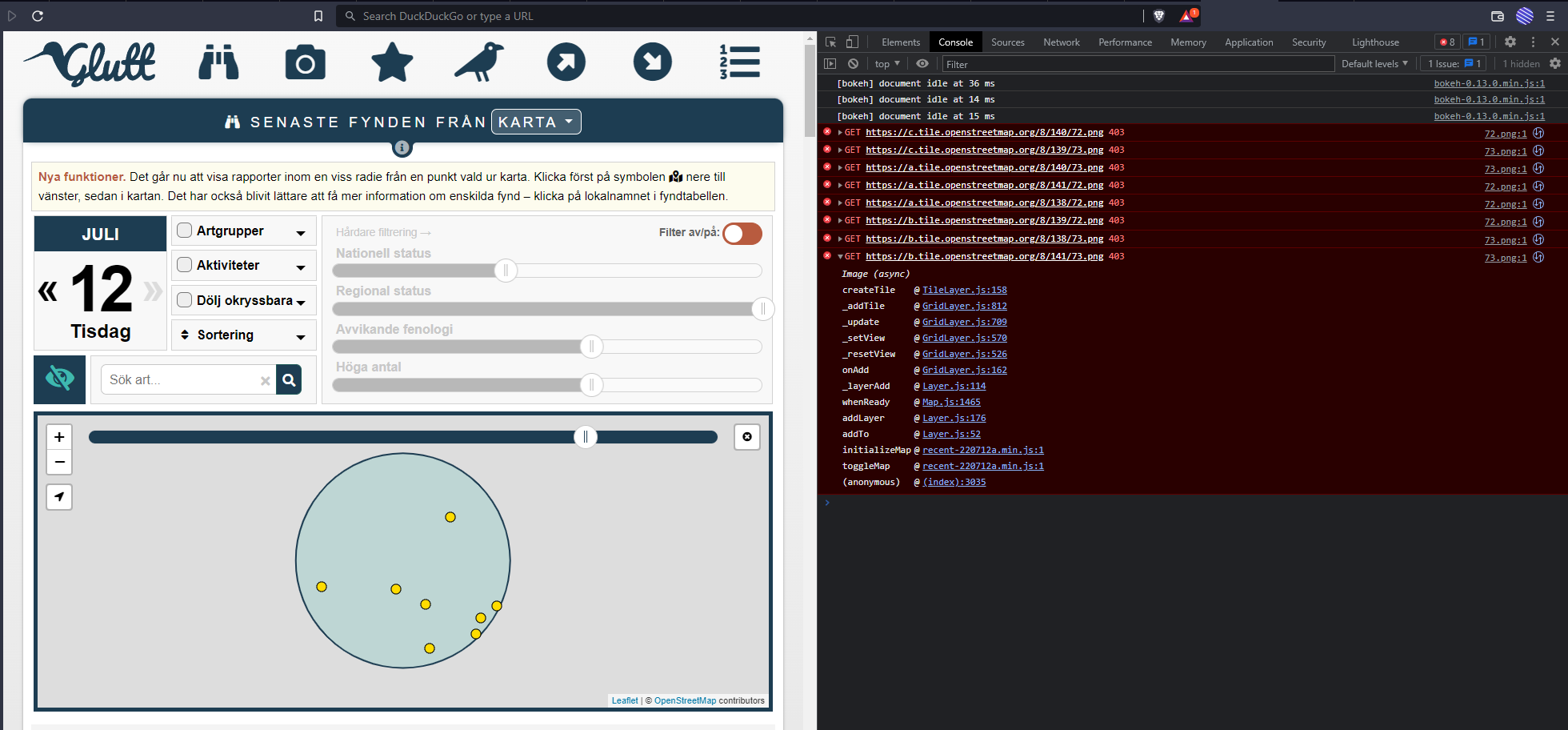
Task: Click the info circle below the header
Action: coord(402,148)
